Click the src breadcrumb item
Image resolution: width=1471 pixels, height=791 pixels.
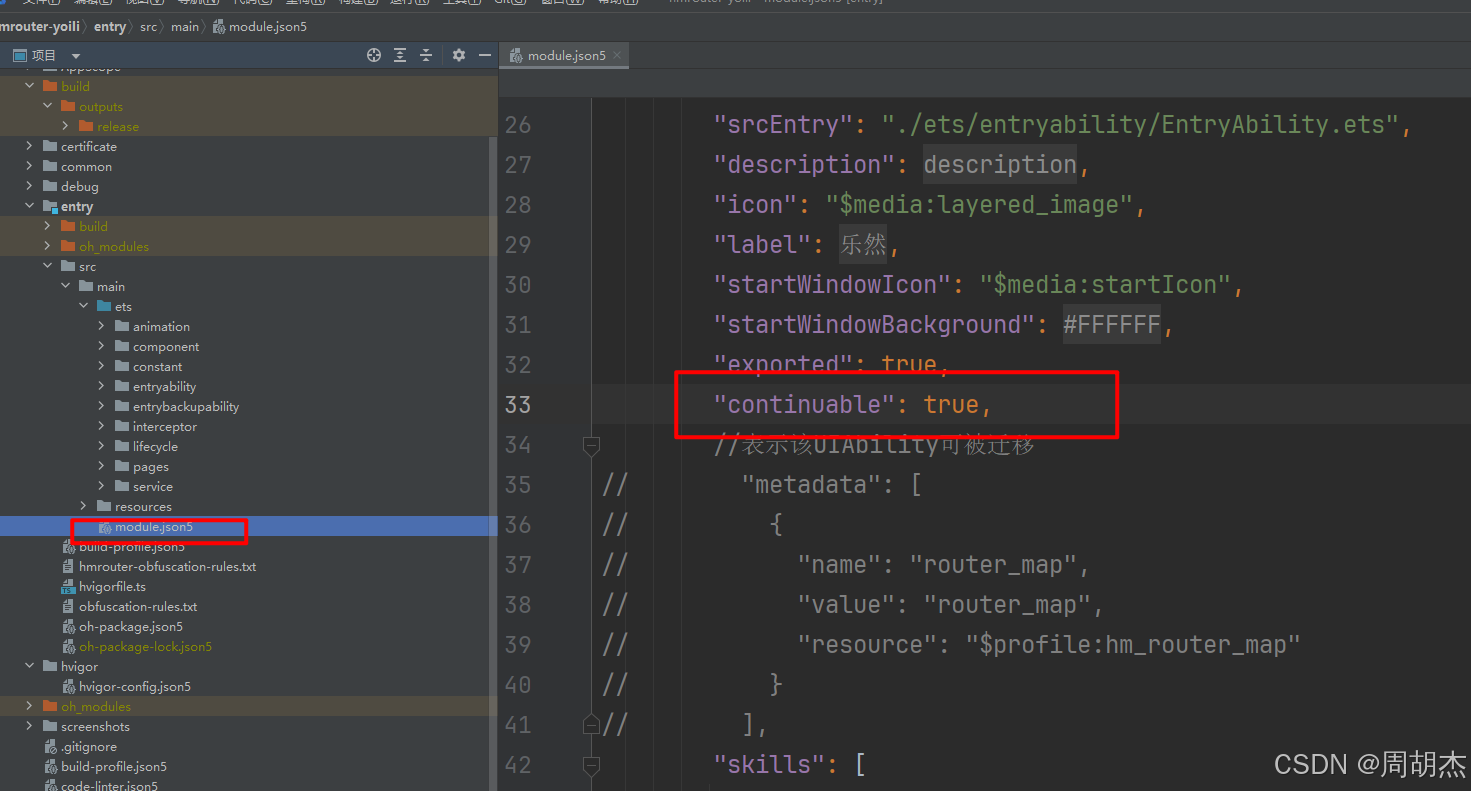148,27
